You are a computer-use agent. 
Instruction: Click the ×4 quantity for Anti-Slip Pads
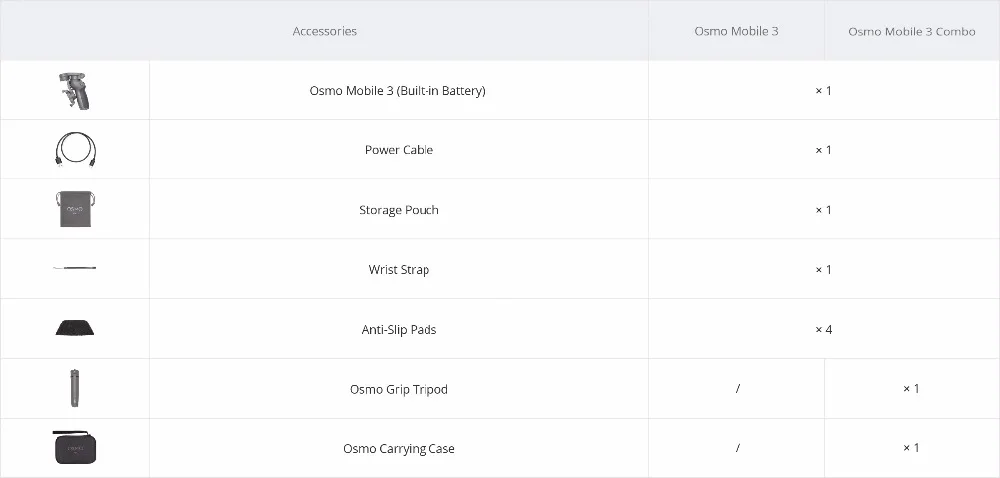(823, 329)
